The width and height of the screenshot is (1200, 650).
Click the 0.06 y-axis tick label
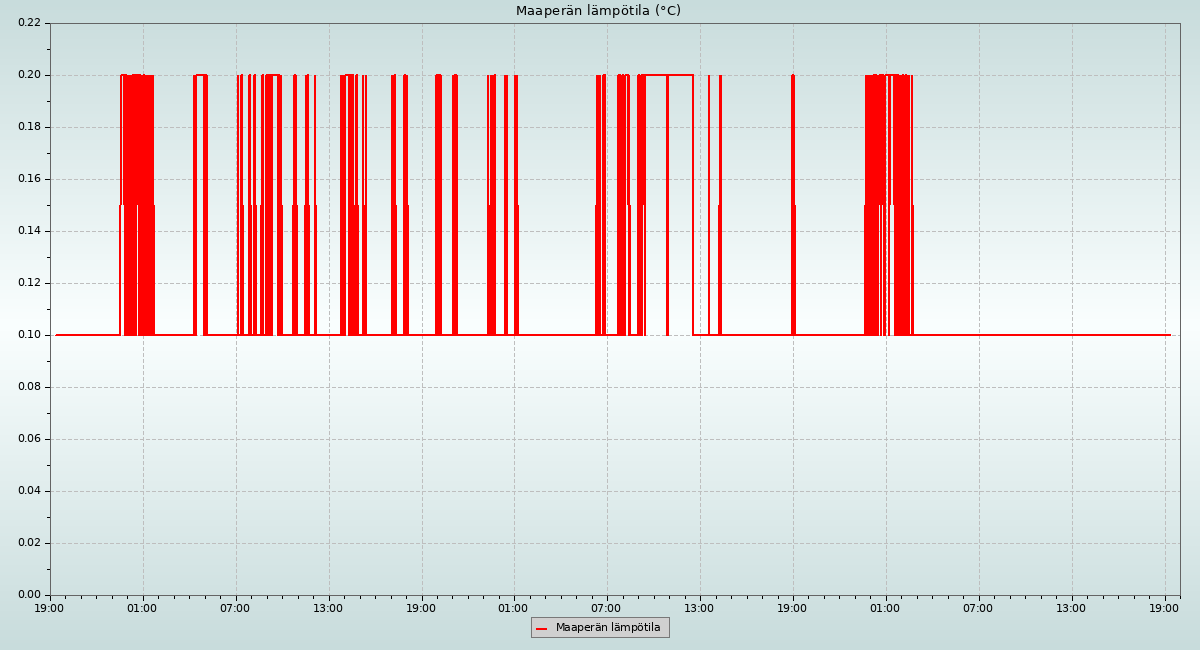[30, 439]
